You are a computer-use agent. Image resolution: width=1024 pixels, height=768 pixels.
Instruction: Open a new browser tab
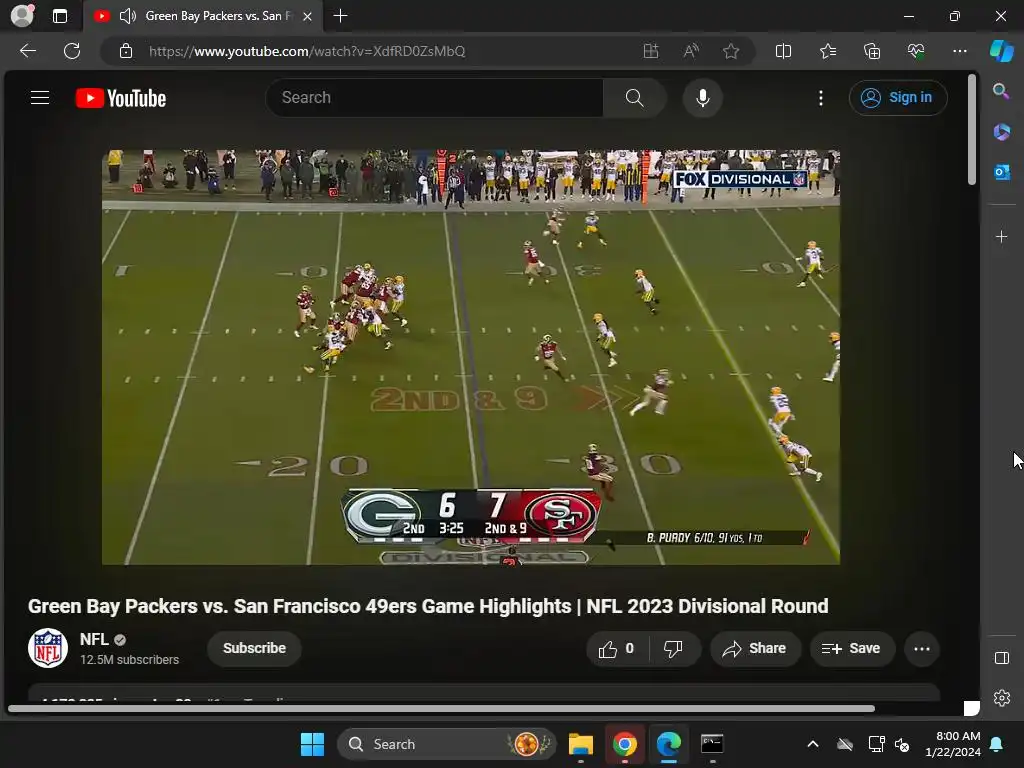(x=340, y=16)
